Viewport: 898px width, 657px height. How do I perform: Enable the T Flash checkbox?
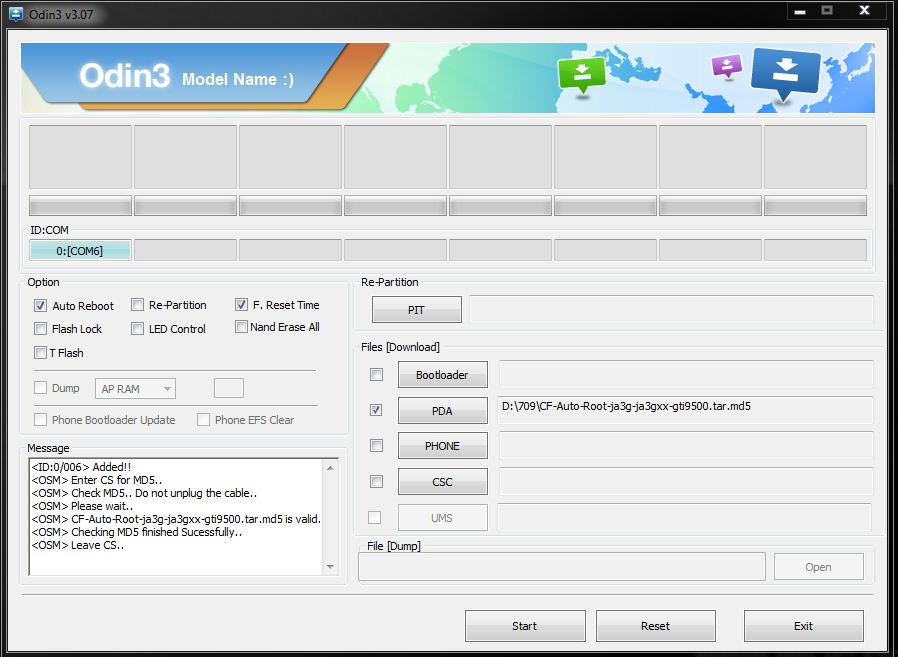[40, 352]
